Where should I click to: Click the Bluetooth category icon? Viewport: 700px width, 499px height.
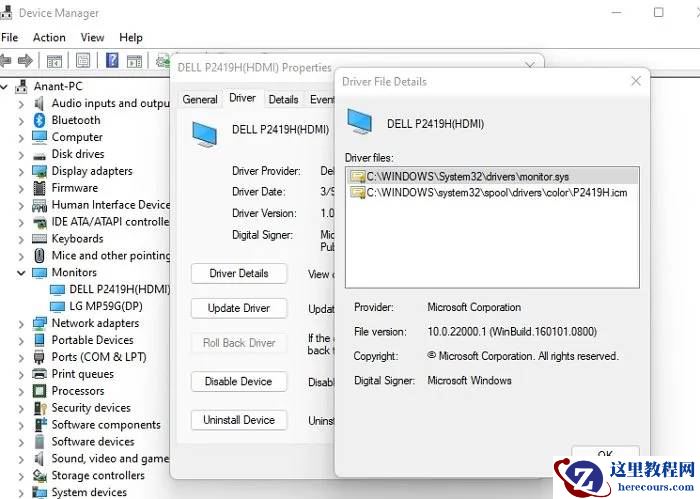pyautogui.click(x=39, y=120)
